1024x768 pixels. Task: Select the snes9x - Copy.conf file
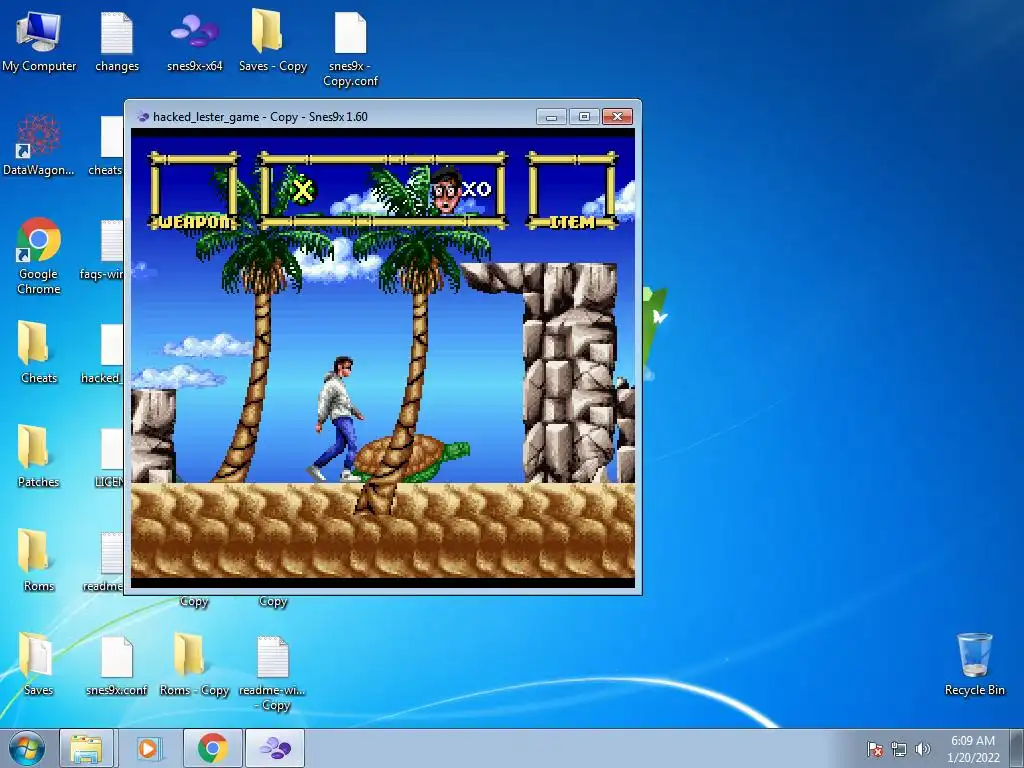[x=351, y=50]
